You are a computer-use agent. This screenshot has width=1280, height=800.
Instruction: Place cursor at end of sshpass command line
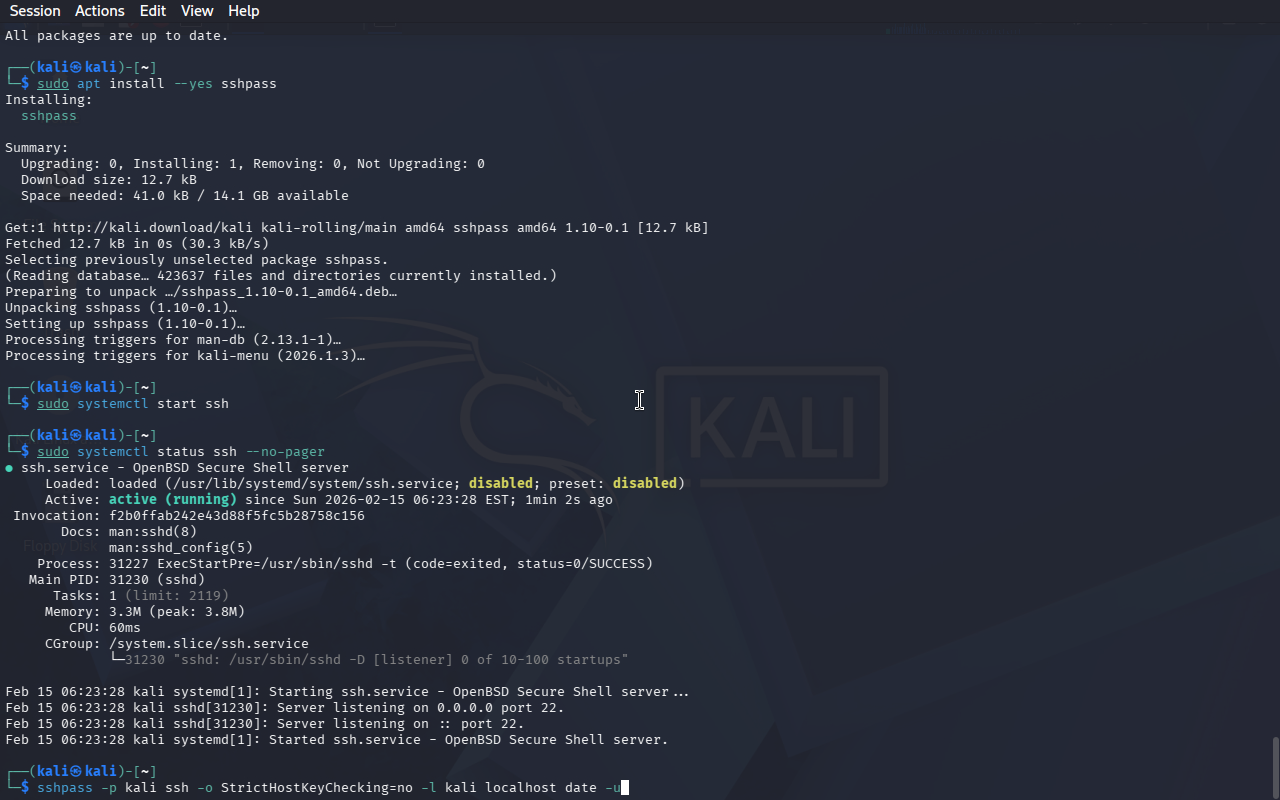(x=624, y=788)
